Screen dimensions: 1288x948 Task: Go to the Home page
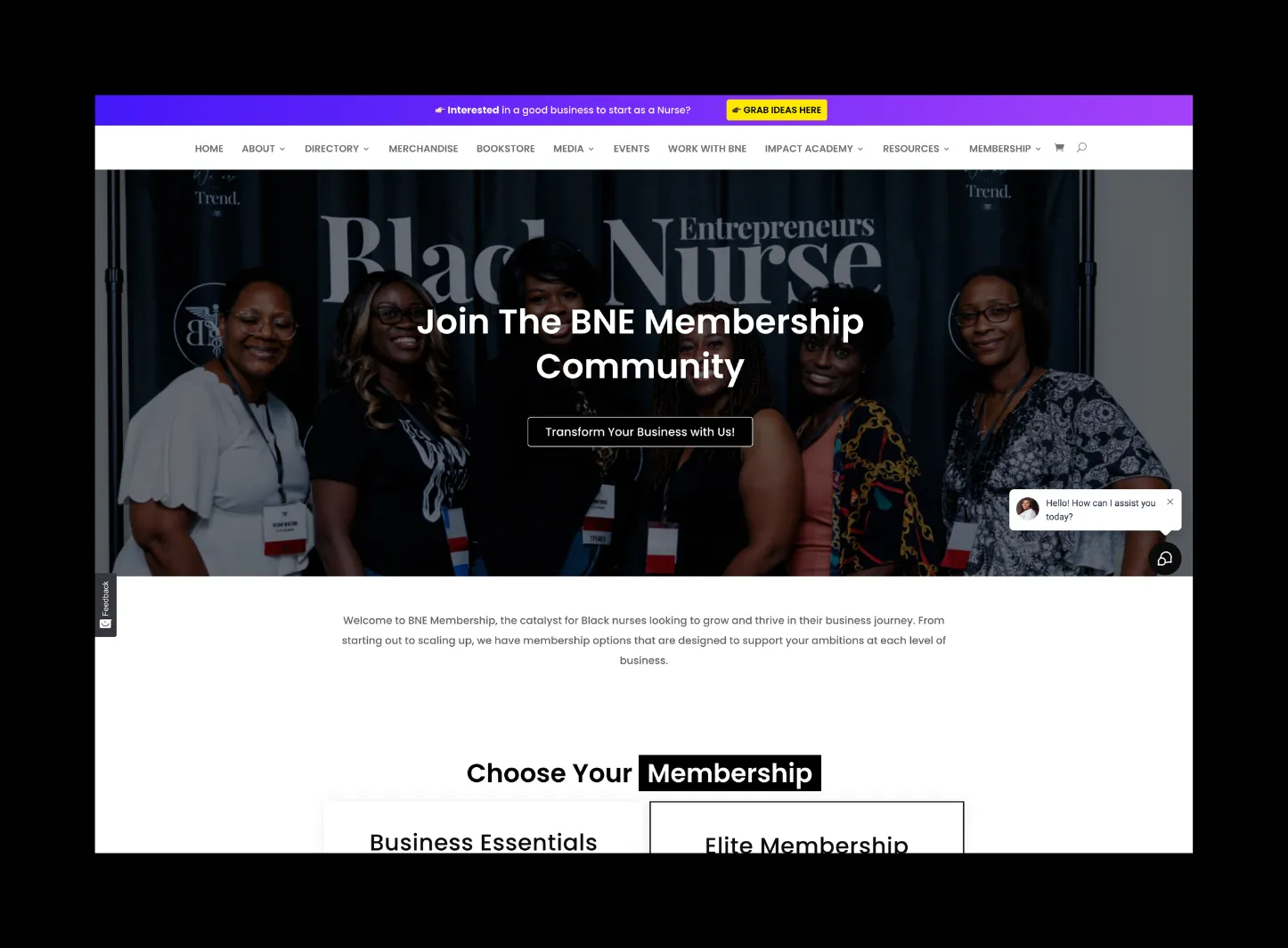pyautogui.click(x=209, y=149)
